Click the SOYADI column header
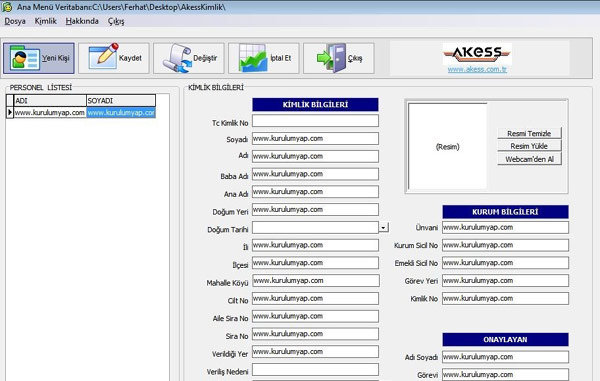Viewport: 600px width, 381px height. 121,101
